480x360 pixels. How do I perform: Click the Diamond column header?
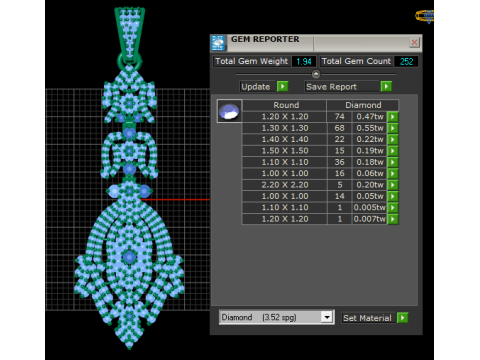pyautogui.click(x=363, y=105)
